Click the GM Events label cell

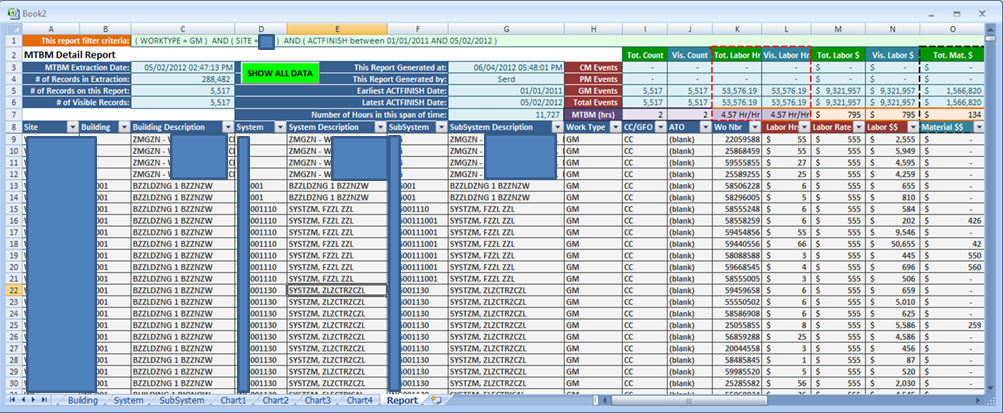tap(594, 91)
